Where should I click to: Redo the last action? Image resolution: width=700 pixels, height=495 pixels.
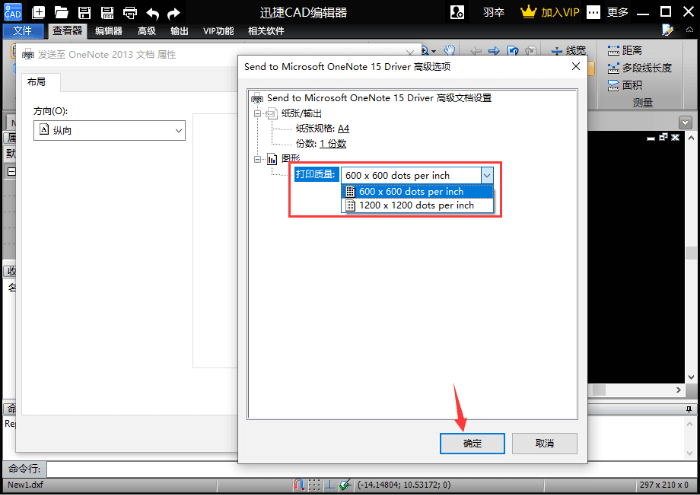click(x=174, y=13)
